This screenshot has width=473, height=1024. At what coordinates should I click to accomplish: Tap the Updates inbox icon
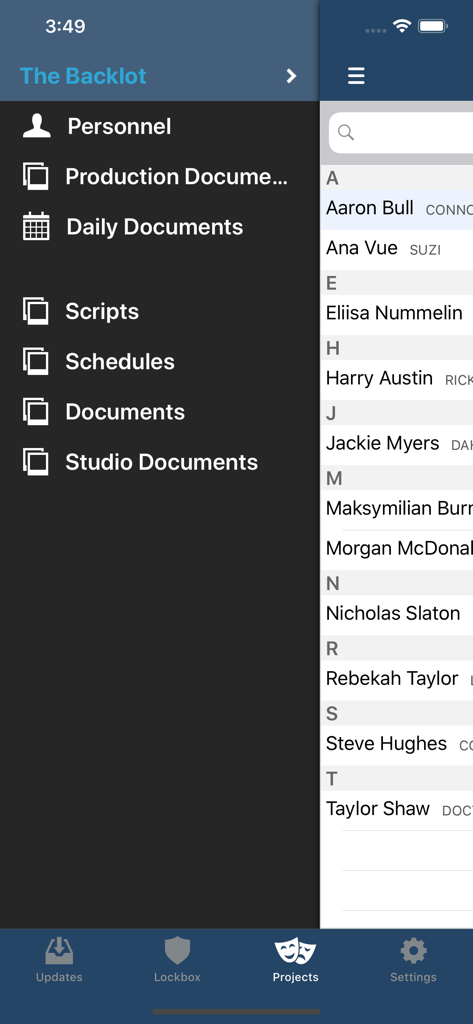tap(59, 951)
